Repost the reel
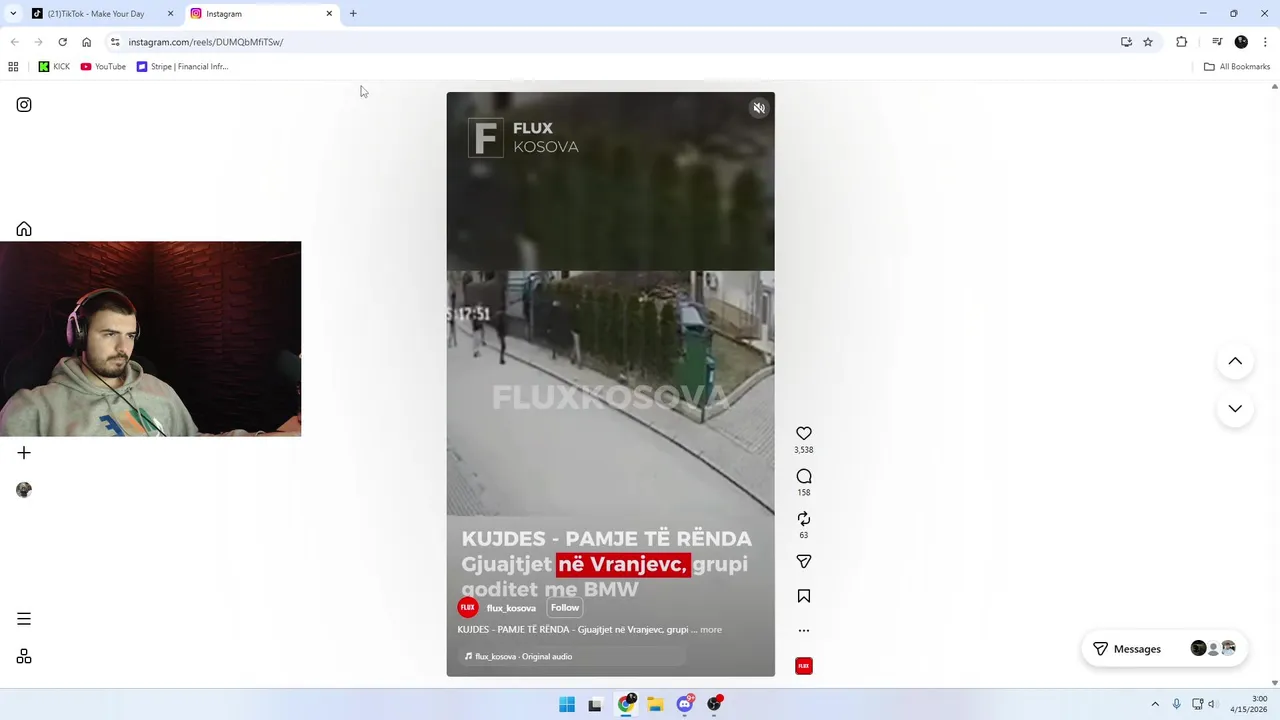The image size is (1280, 720). (x=803, y=518)
